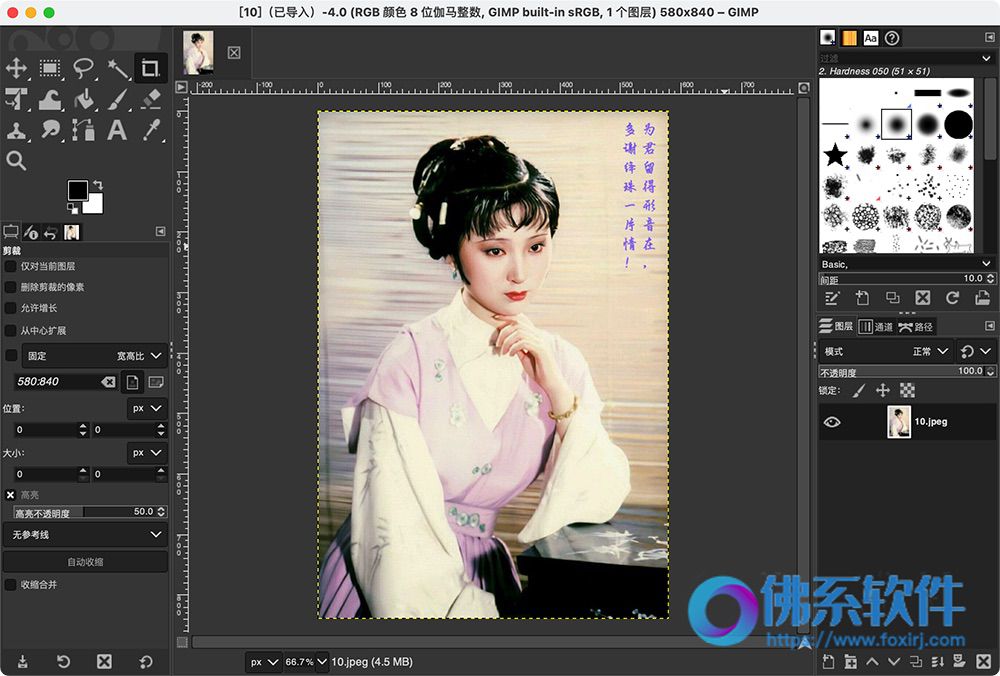Image resolution: width=1000 pixels, height=676 pixels.
Task: Toggle the 固定 aspect ratio checkbox
Action: tap(11, 355)
